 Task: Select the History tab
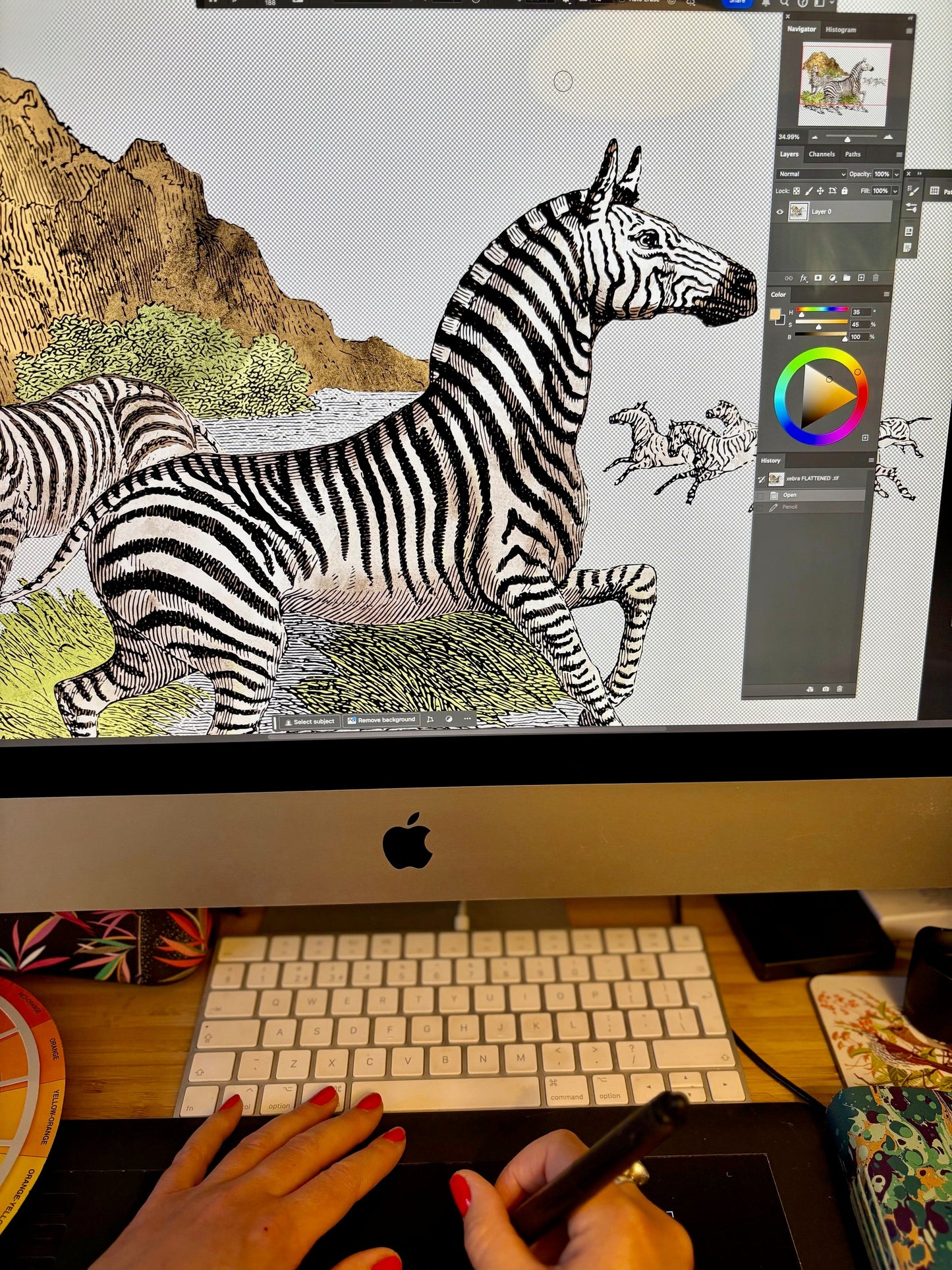pyautogui.click(x=770, y=461)
